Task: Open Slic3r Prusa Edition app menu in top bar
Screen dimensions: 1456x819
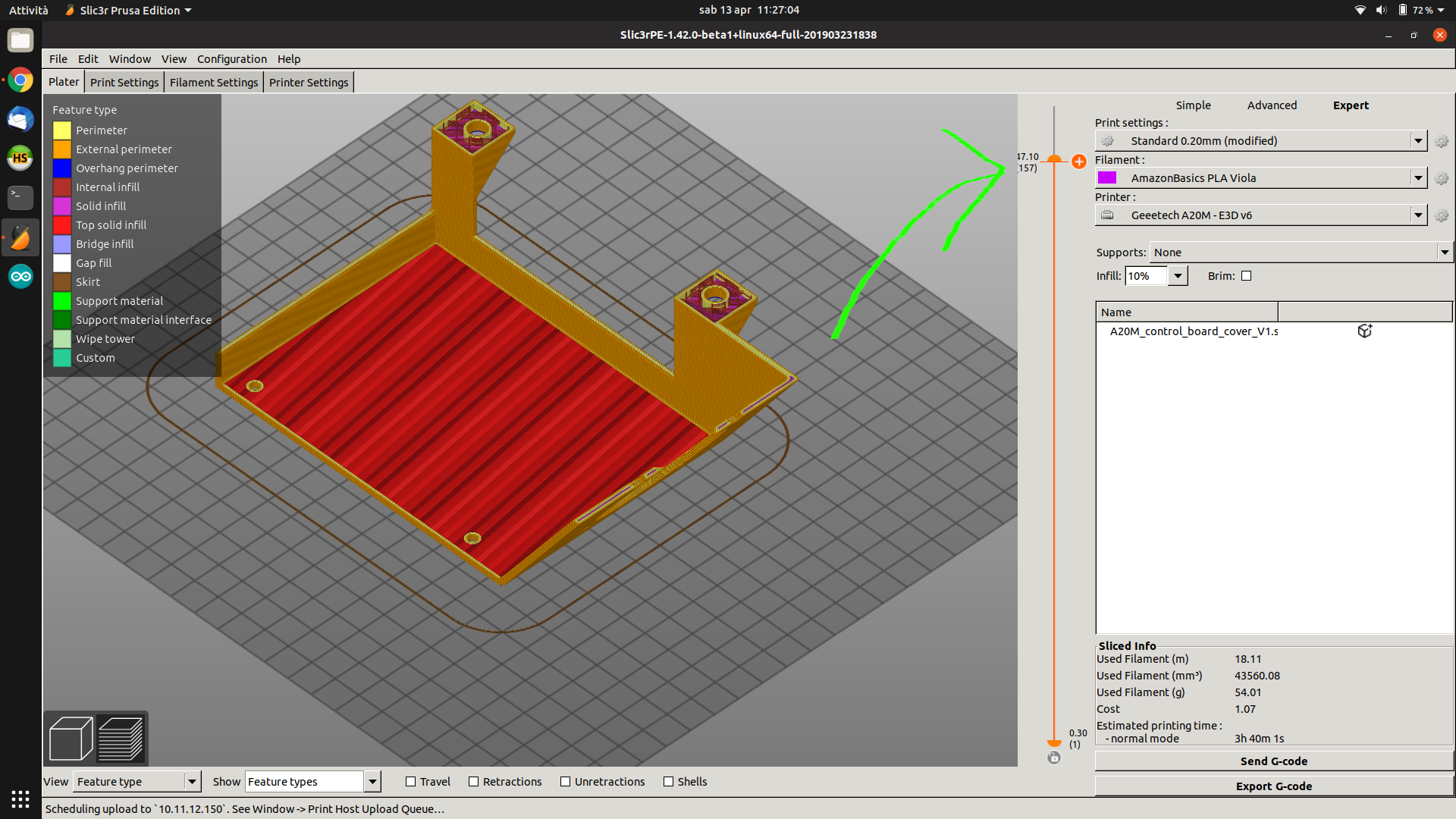Action: pos(128,10)
